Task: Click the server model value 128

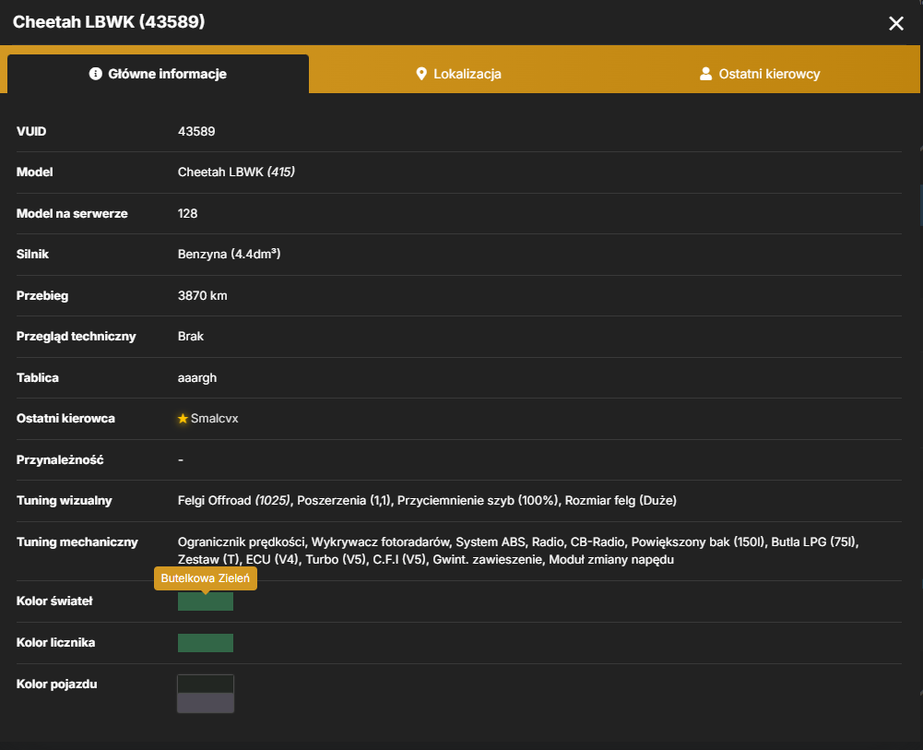Action: pyautogui.click(x=188, y=213)
